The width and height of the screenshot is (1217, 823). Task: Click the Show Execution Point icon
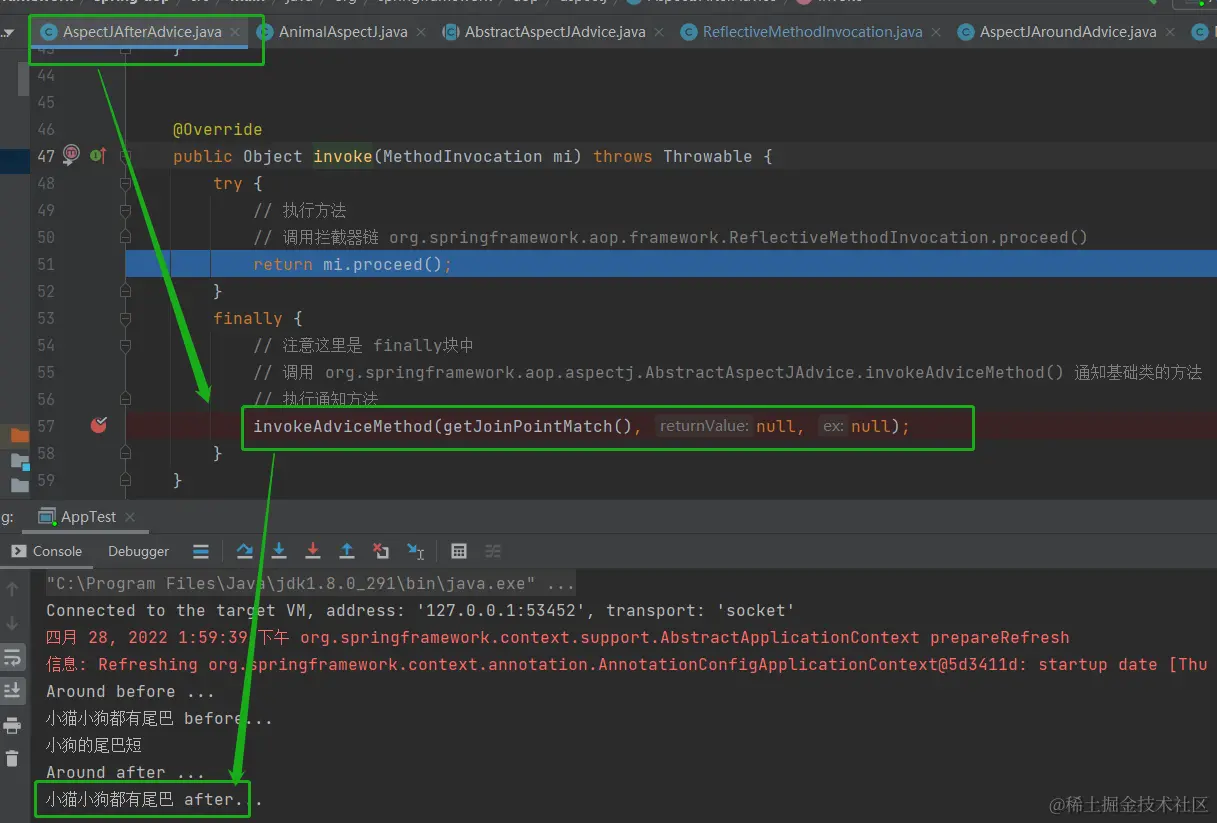click(x=201, y=551)
